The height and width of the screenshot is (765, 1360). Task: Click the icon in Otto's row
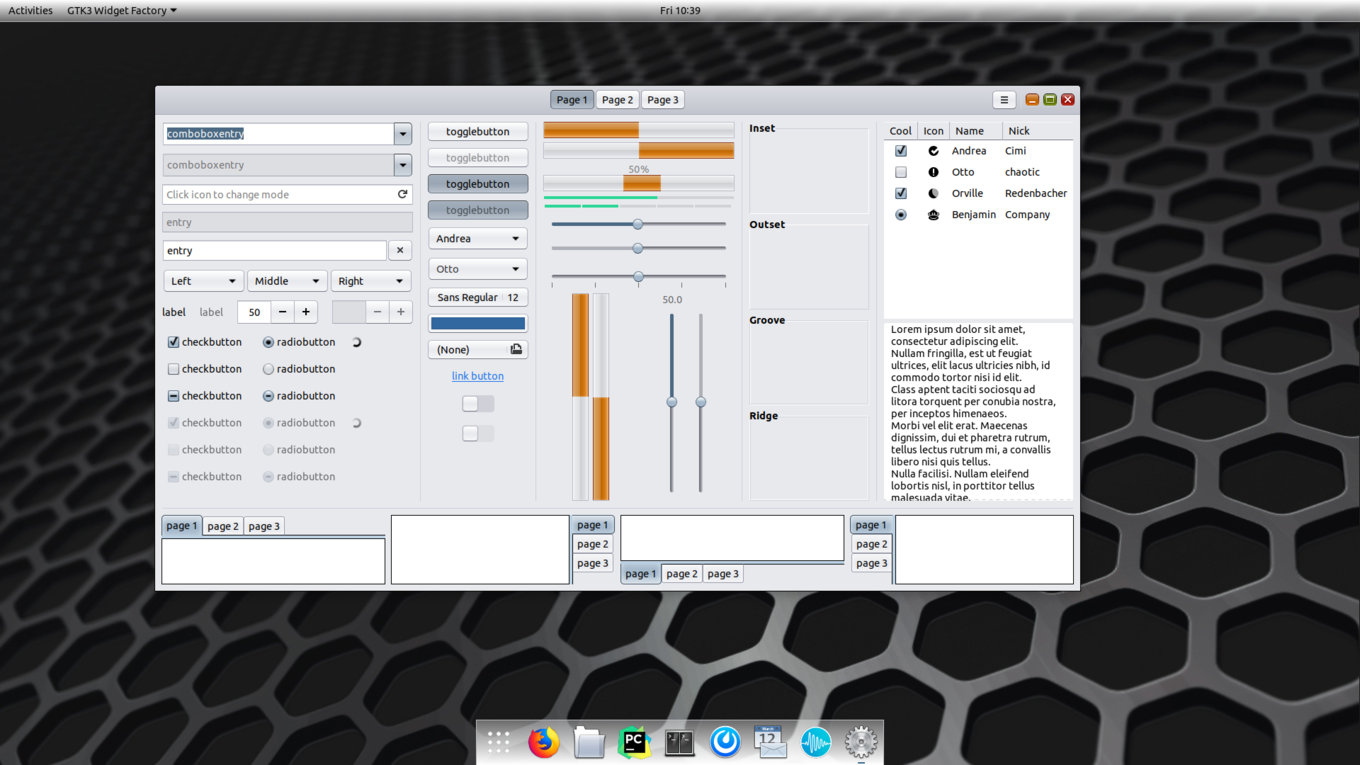coord(933,172)
